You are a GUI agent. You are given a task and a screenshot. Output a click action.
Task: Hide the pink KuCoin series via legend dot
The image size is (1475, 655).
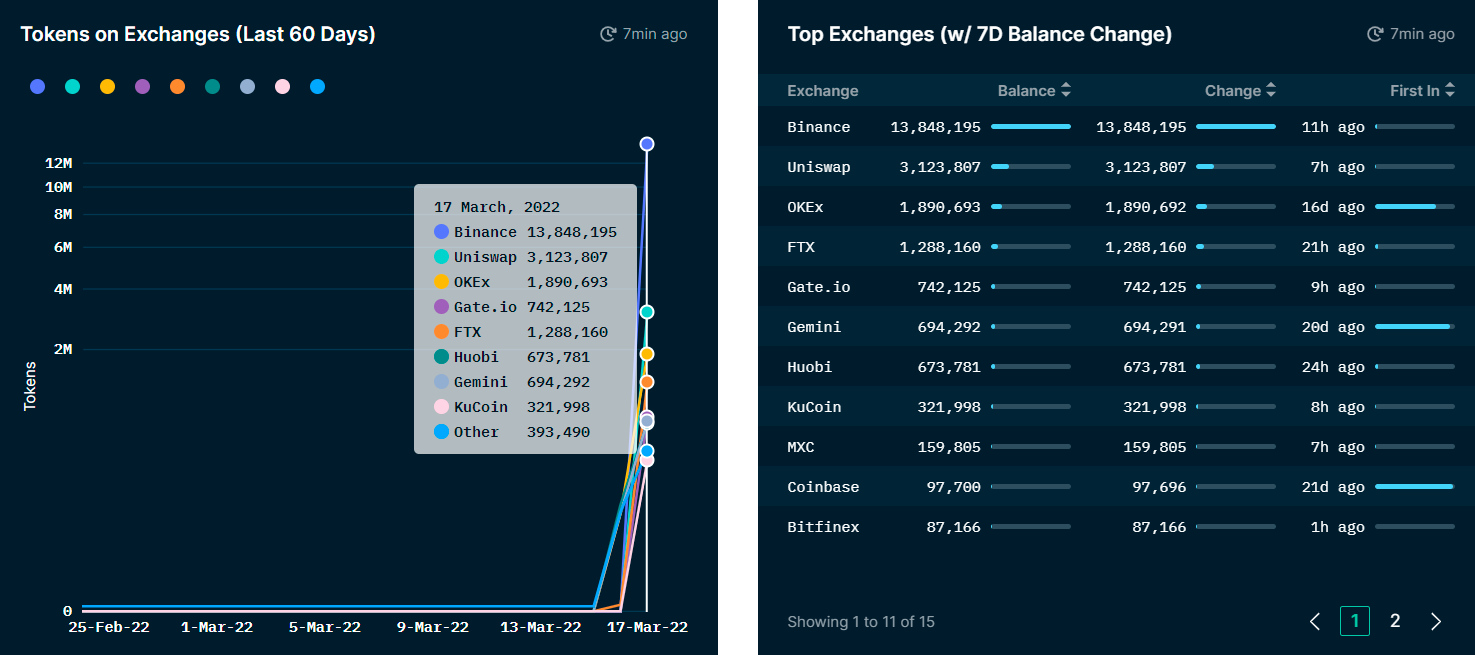click(x=282, y=87)
